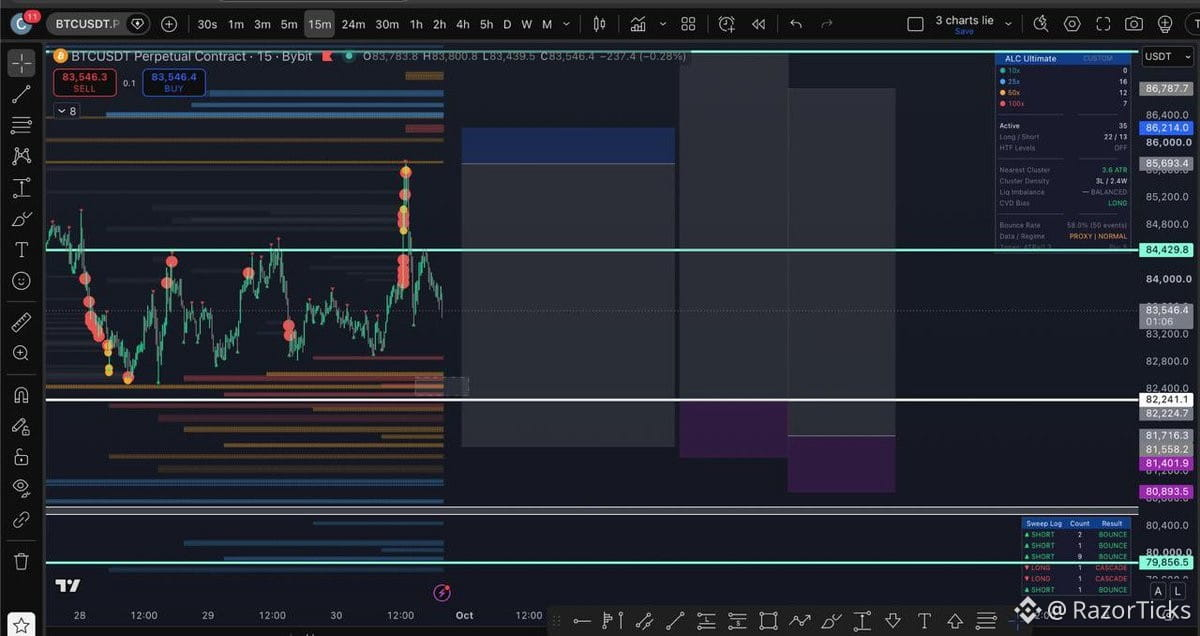Click the SELL 83,546.3 button

tap(85, 82)
